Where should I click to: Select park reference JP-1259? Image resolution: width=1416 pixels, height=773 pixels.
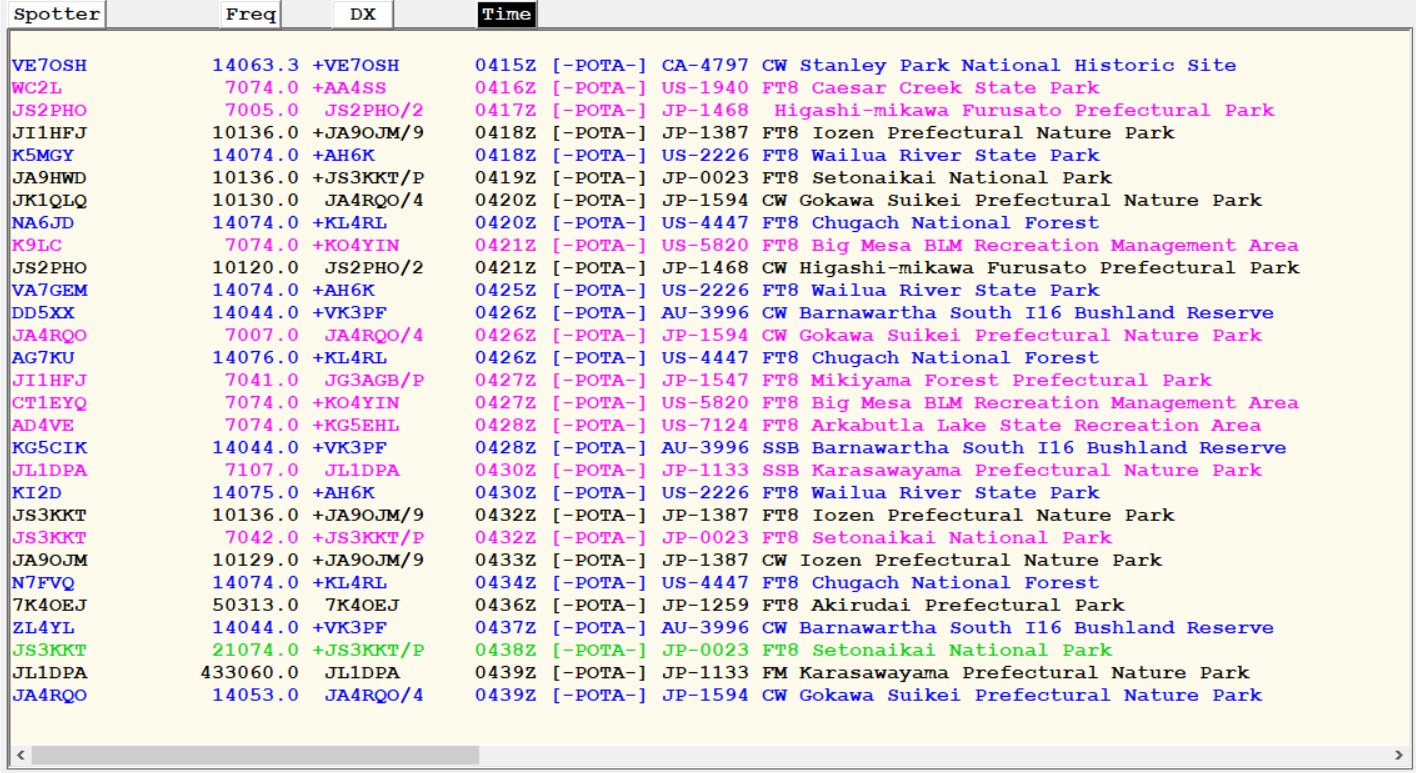pos(705,606)
